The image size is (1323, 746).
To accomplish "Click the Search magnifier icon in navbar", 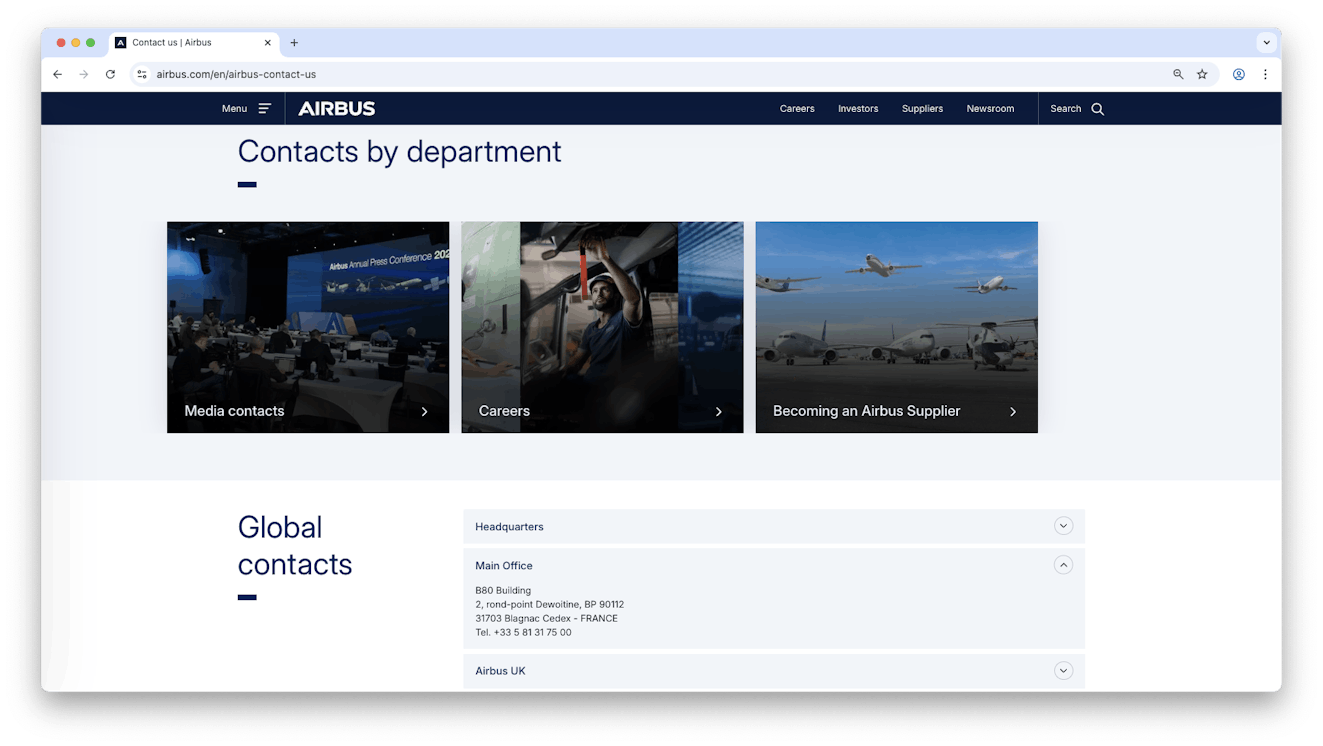I will tap(1097, 109).
